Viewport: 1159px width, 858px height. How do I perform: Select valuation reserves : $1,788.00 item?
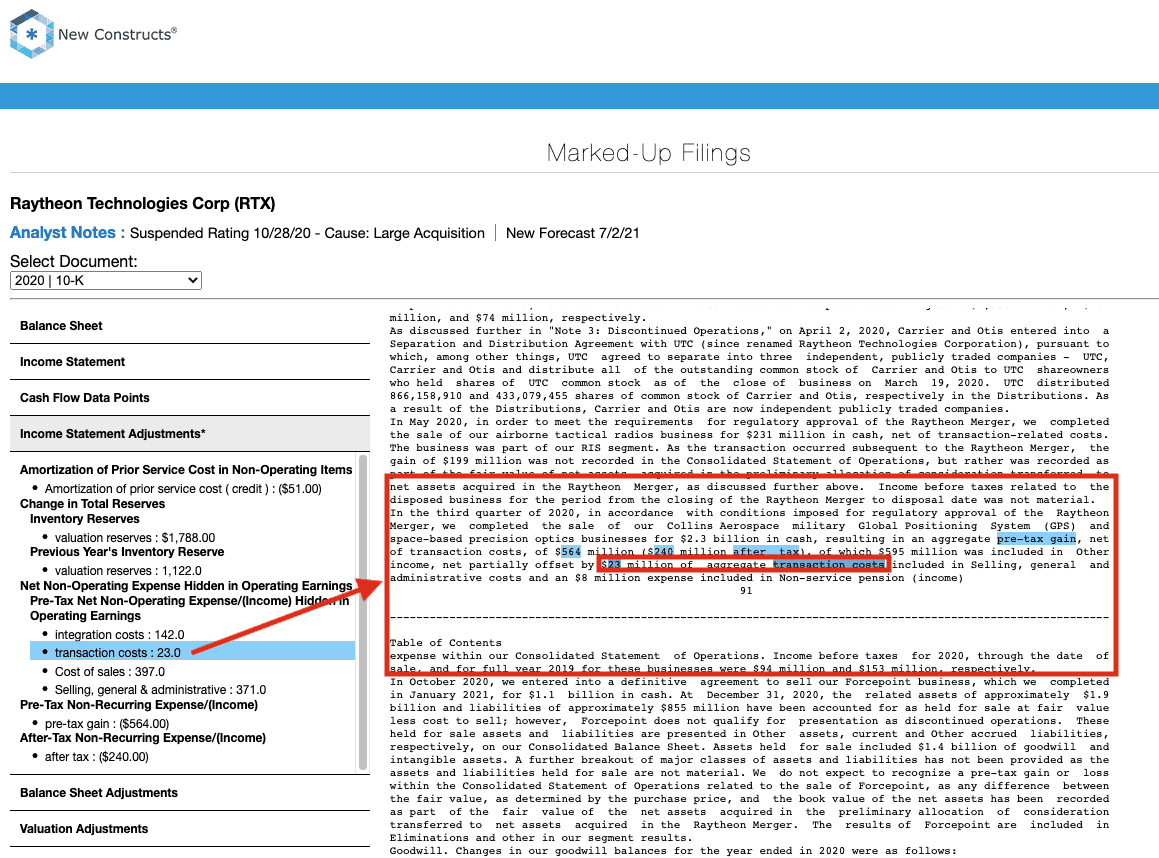point(135,538)
